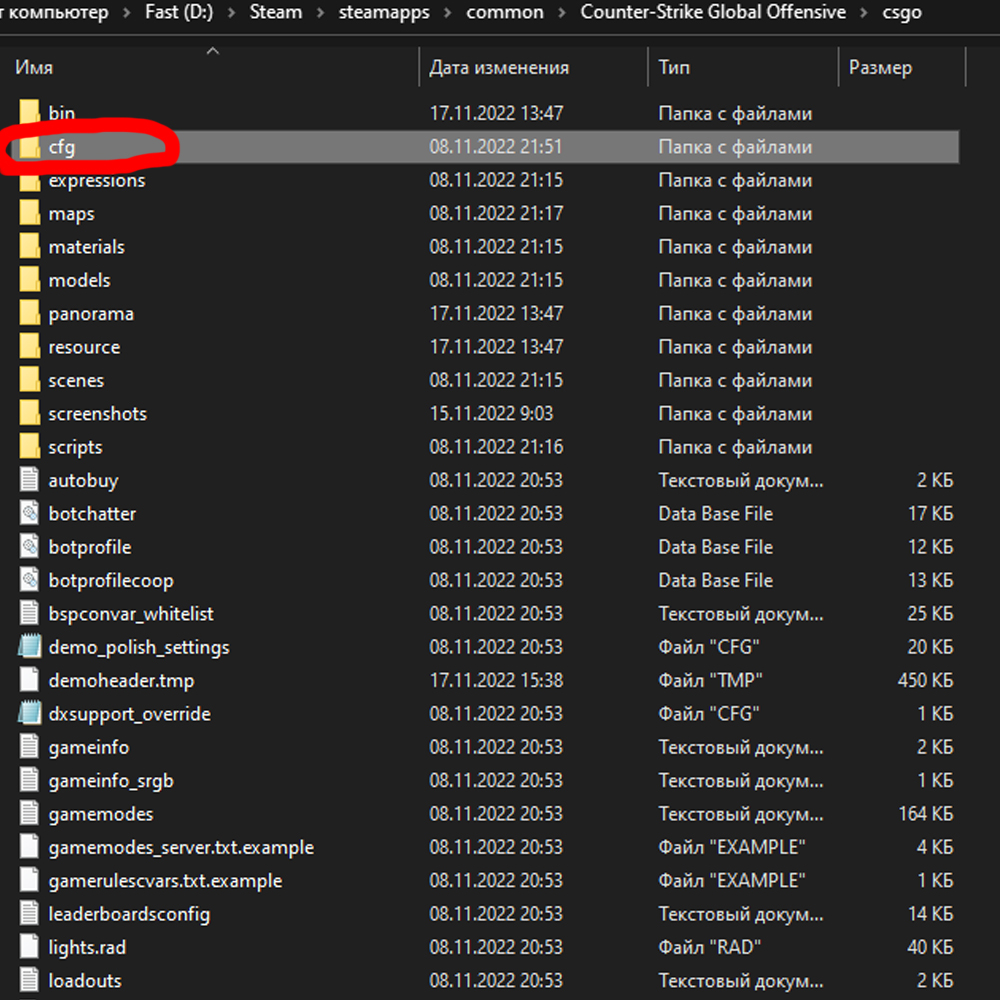Click the demo_polish_settings CFG file icon
This screenshot has width=1000, height=1000.
pyautogui.click(x=29, y=646)
